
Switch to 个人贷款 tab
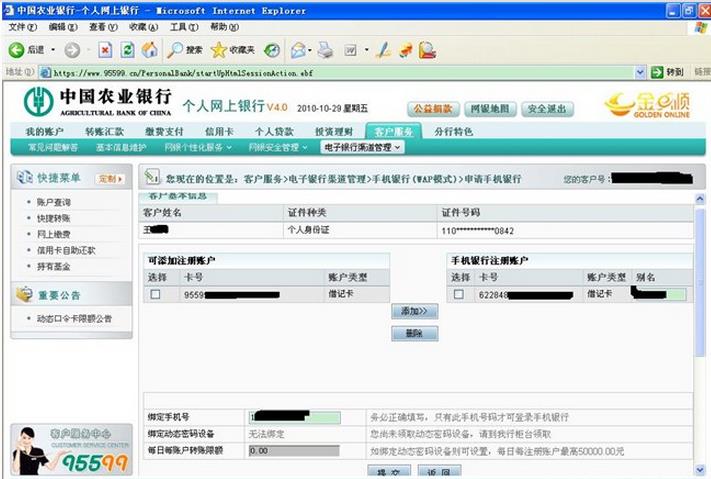[x=274, y=132]
